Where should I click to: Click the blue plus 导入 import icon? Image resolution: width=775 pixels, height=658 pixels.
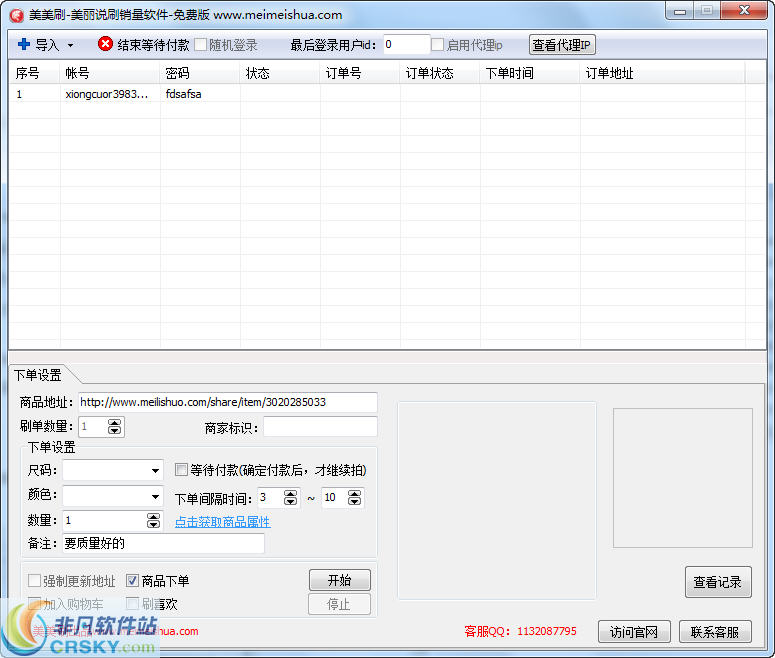click(24, 44)
